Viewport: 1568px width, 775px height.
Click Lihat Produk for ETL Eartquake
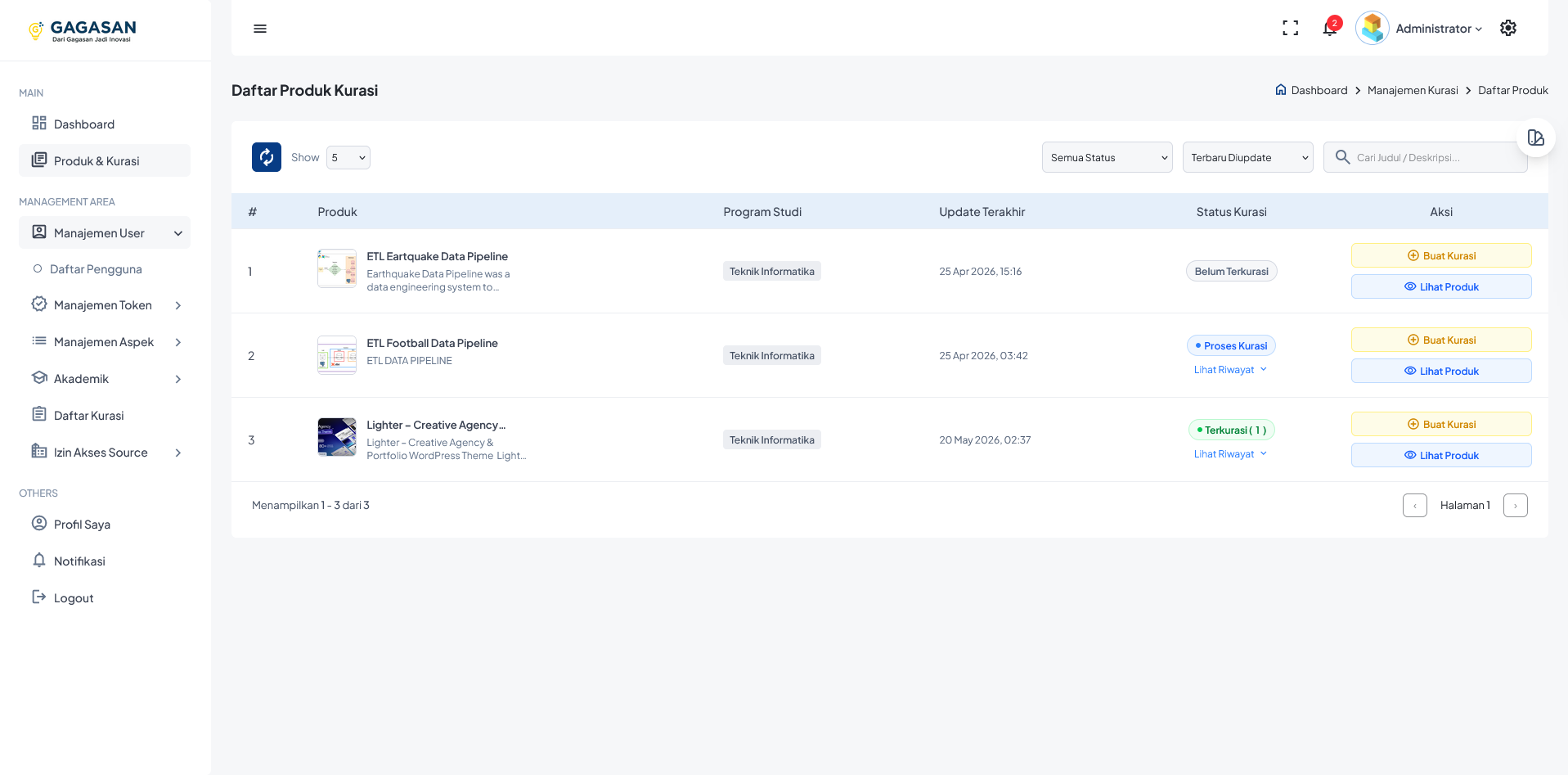point(1441,286)
